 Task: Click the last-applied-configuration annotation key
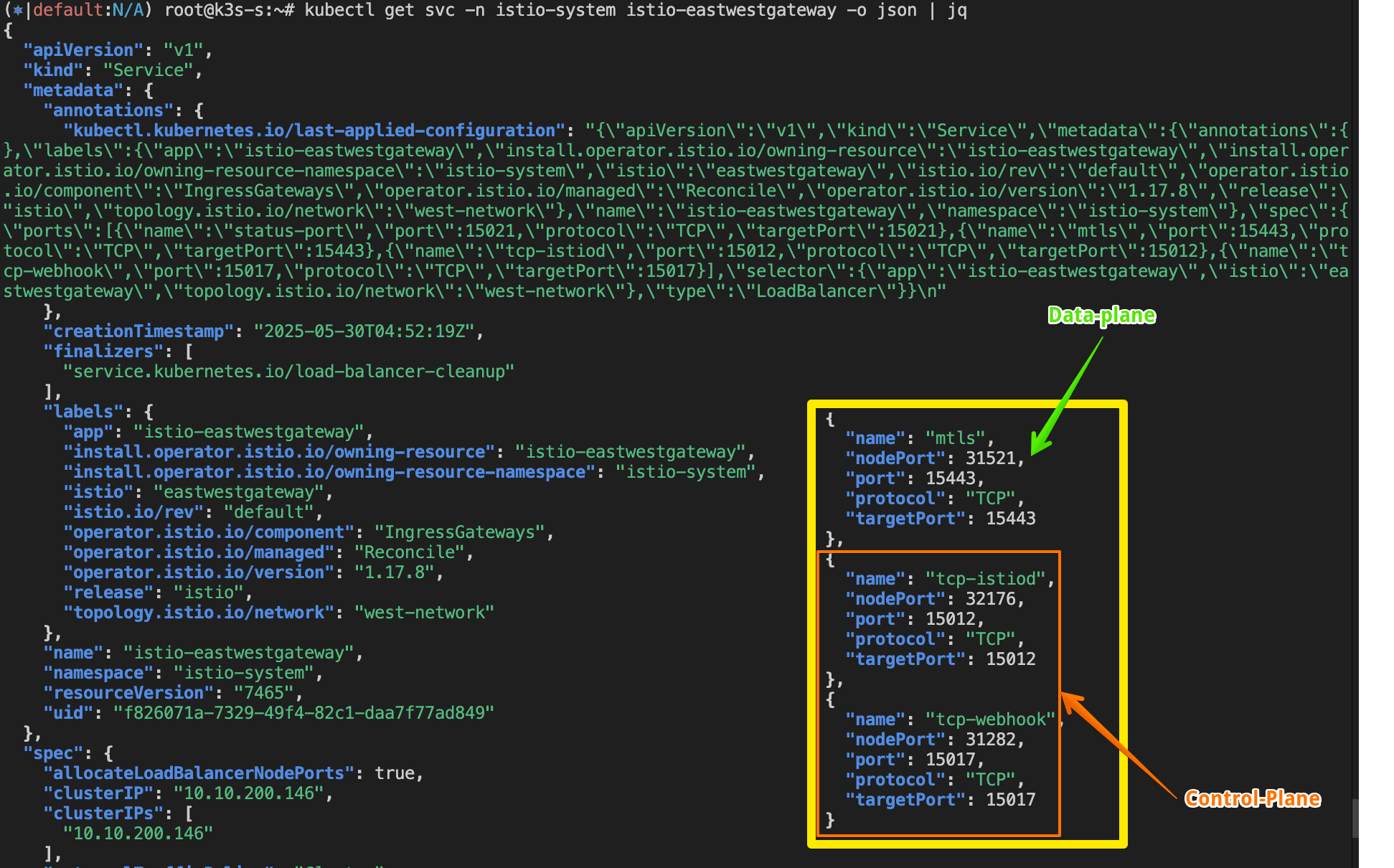[314, 131]
